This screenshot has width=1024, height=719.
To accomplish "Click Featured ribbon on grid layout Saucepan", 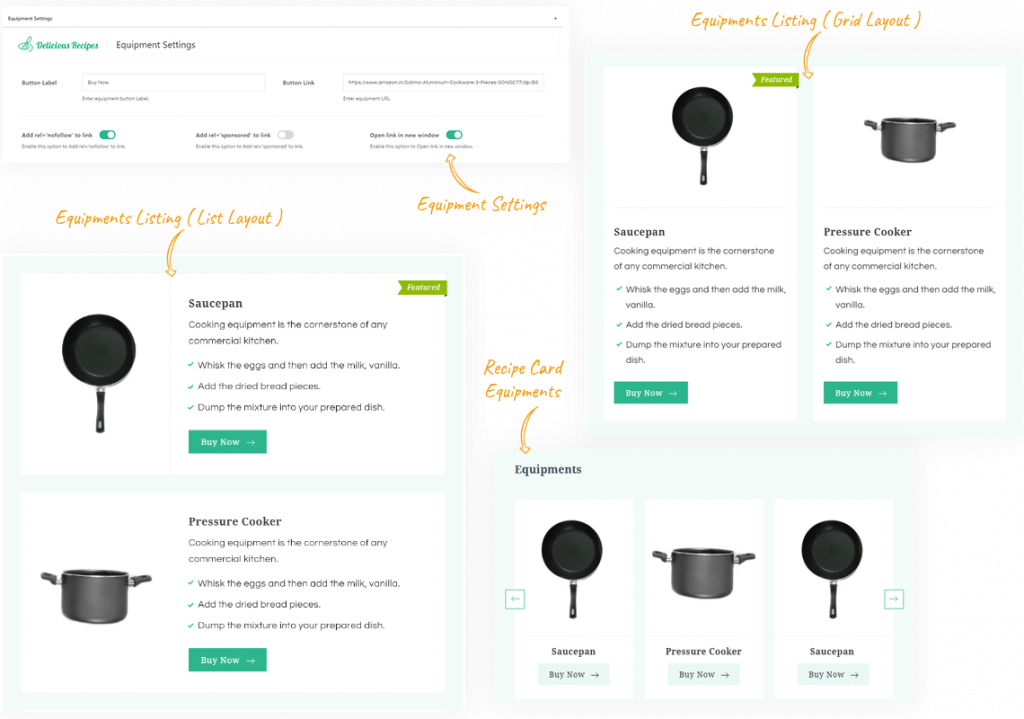I will point(775,80).
